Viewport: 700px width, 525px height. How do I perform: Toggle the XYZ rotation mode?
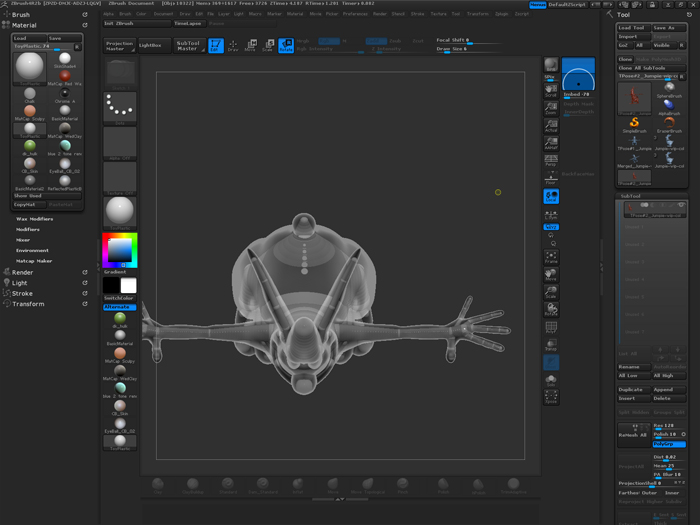[551, 227]
